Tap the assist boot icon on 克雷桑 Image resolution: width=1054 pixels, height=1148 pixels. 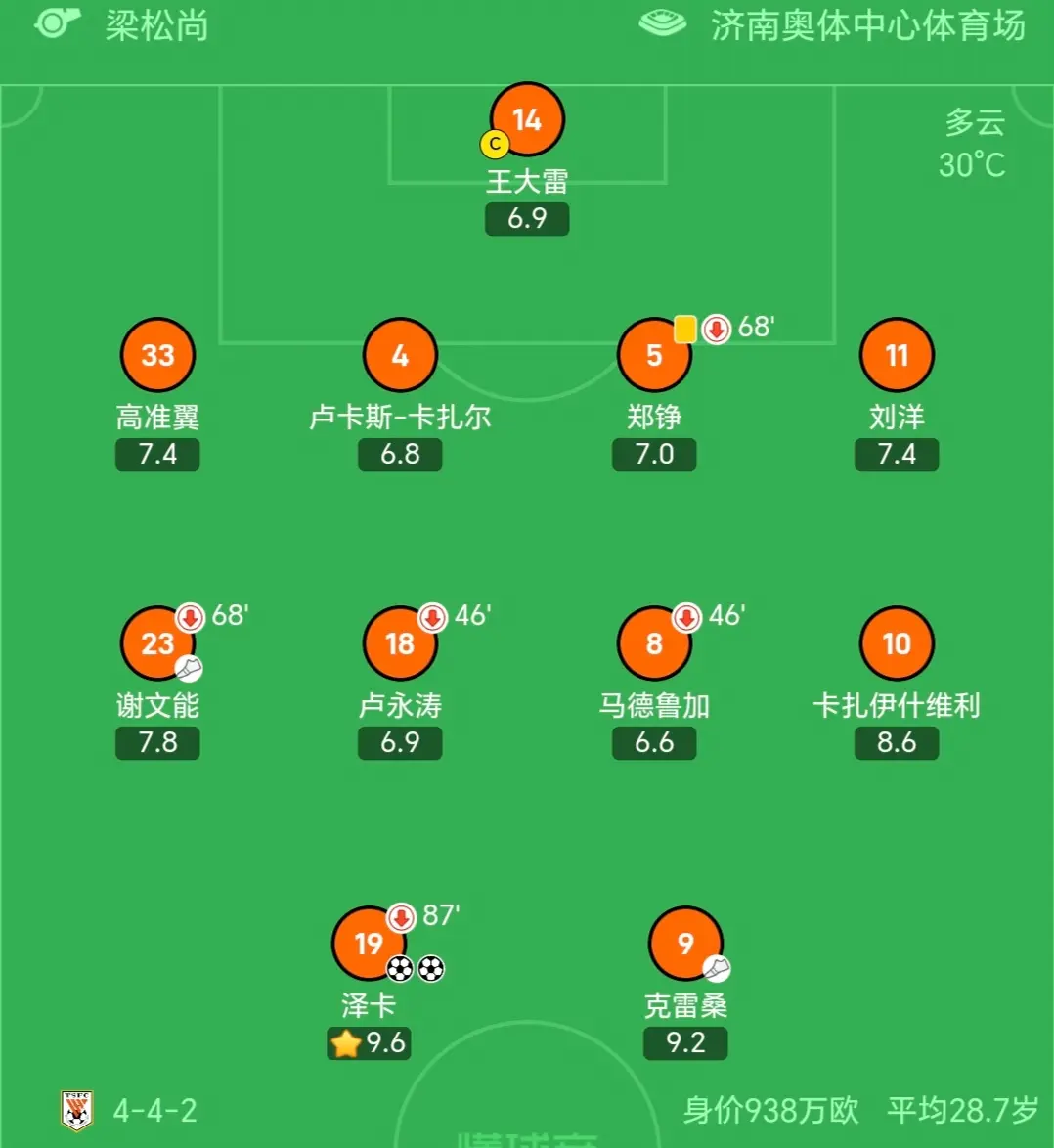(x=717, y=968)
